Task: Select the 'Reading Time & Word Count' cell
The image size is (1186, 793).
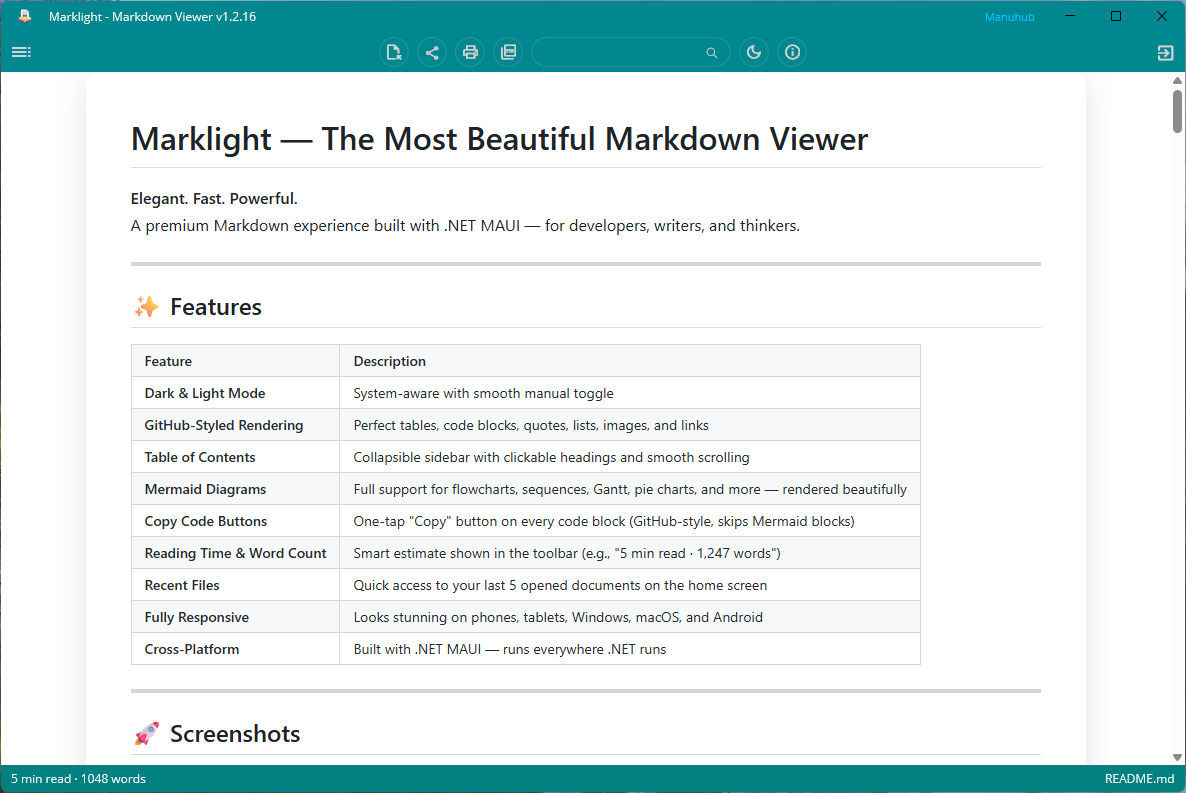Action: 235,553
